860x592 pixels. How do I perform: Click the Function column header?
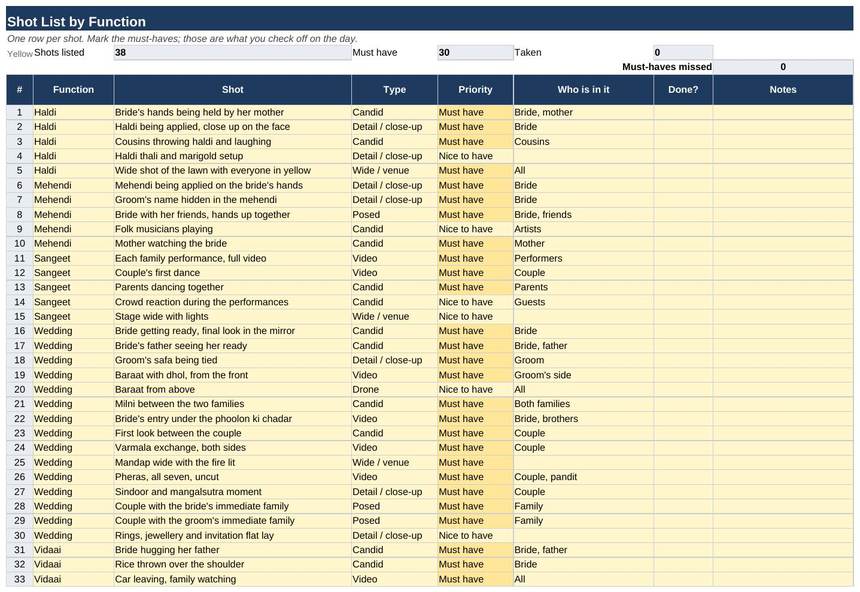click(73, 89)
